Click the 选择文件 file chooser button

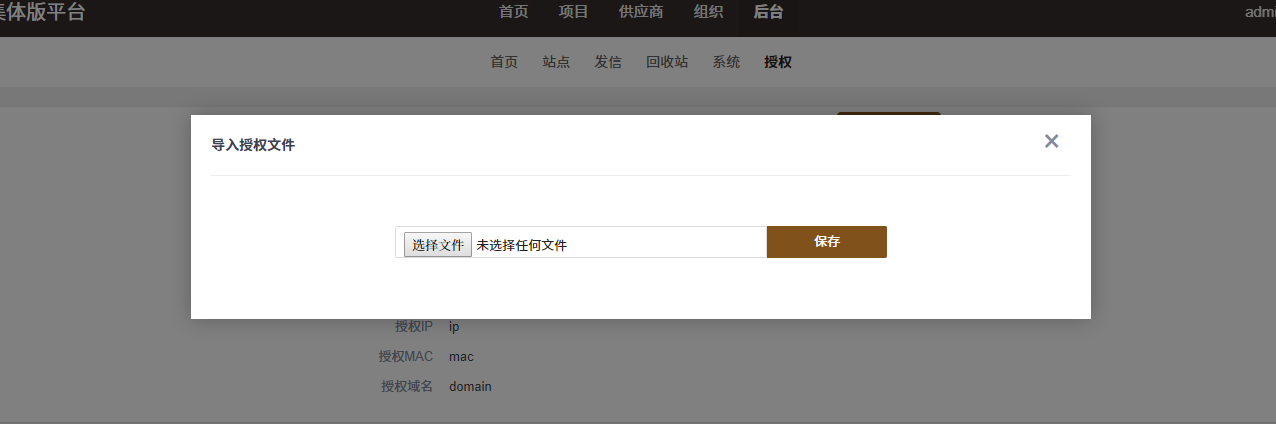coord(438,244)
